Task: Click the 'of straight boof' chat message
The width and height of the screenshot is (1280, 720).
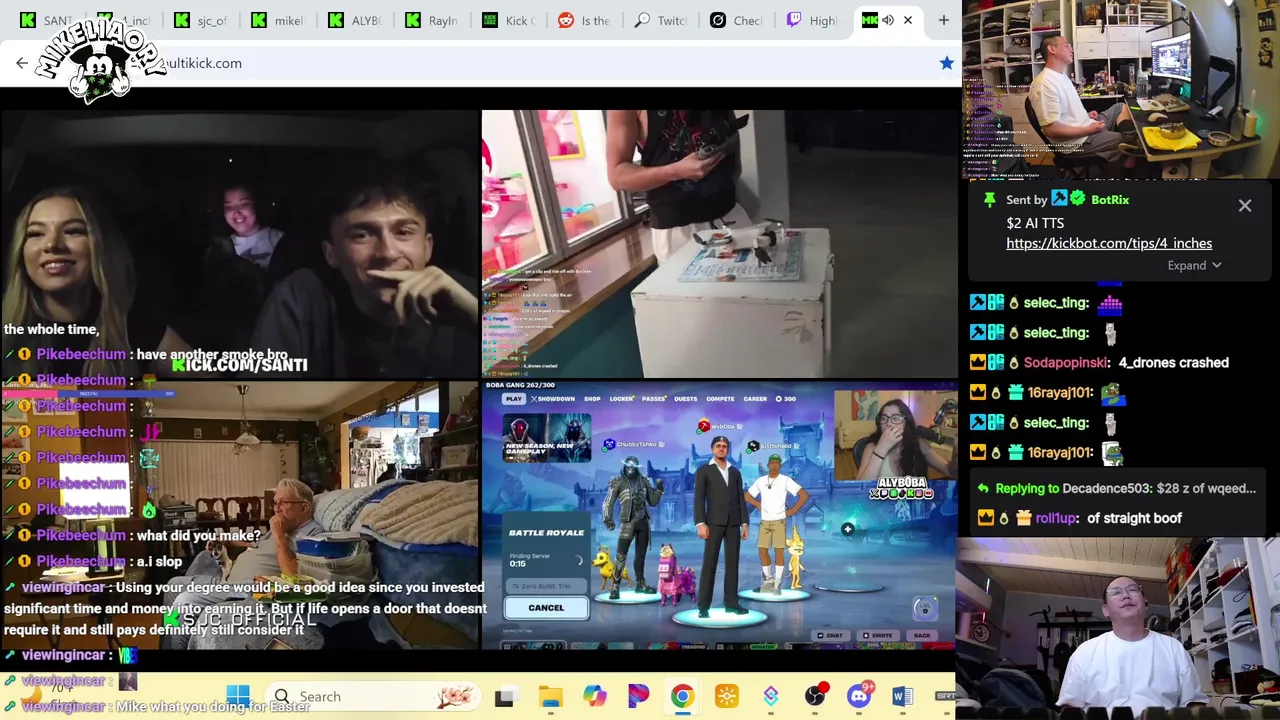Action: click(x=1134, y=518)
